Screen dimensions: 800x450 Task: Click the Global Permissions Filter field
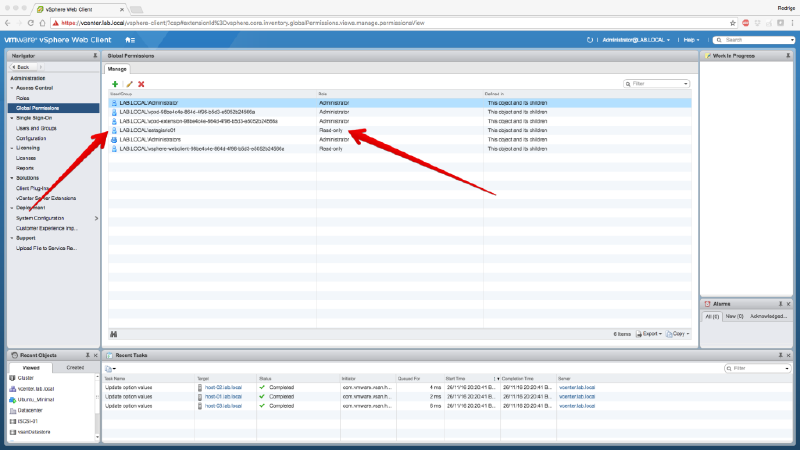pos(658,84)
